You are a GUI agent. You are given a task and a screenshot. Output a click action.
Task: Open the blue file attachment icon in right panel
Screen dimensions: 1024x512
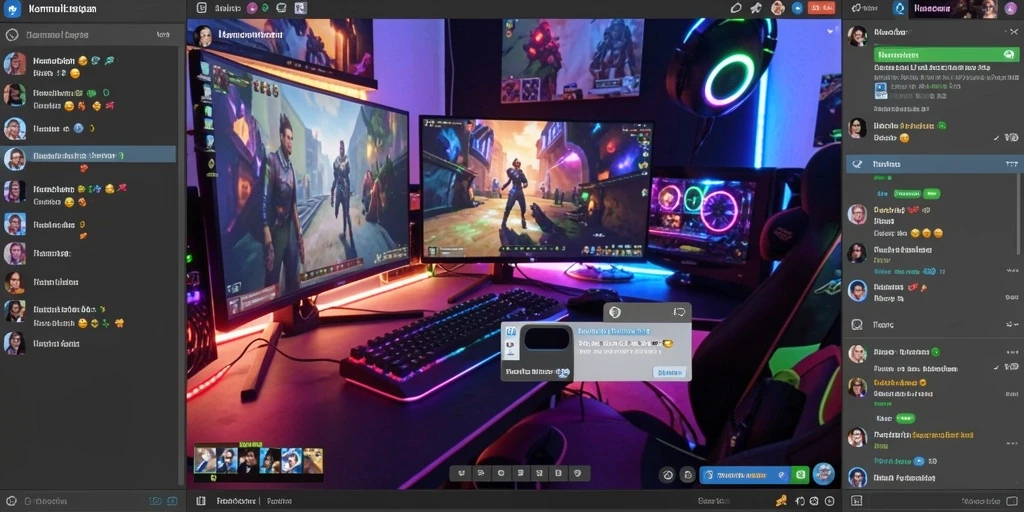click(880, 90)
